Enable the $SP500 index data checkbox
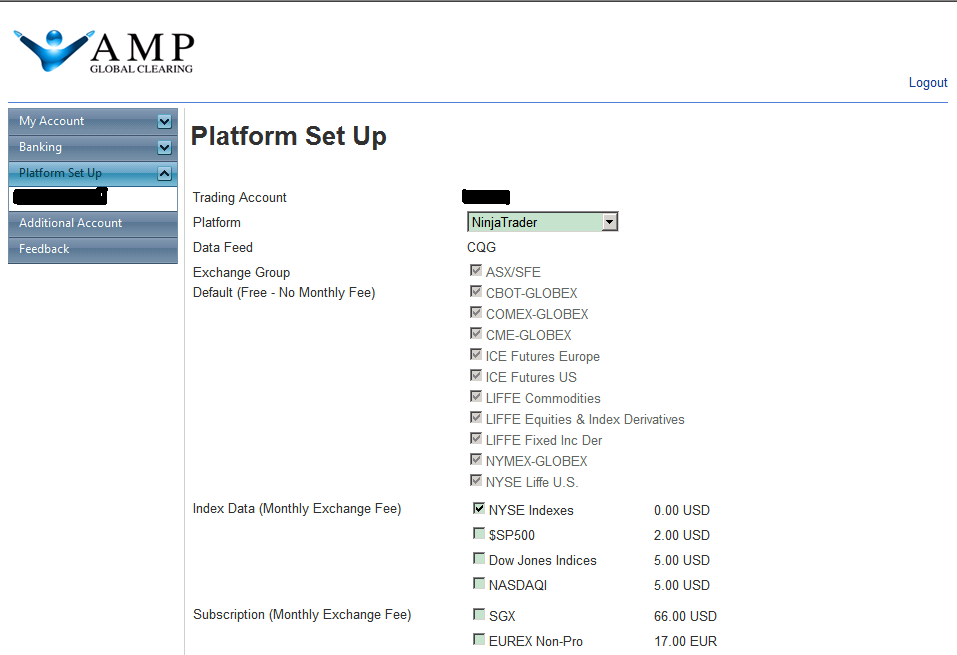The height and width of the screenshot is (655, 957). [479, 534]
